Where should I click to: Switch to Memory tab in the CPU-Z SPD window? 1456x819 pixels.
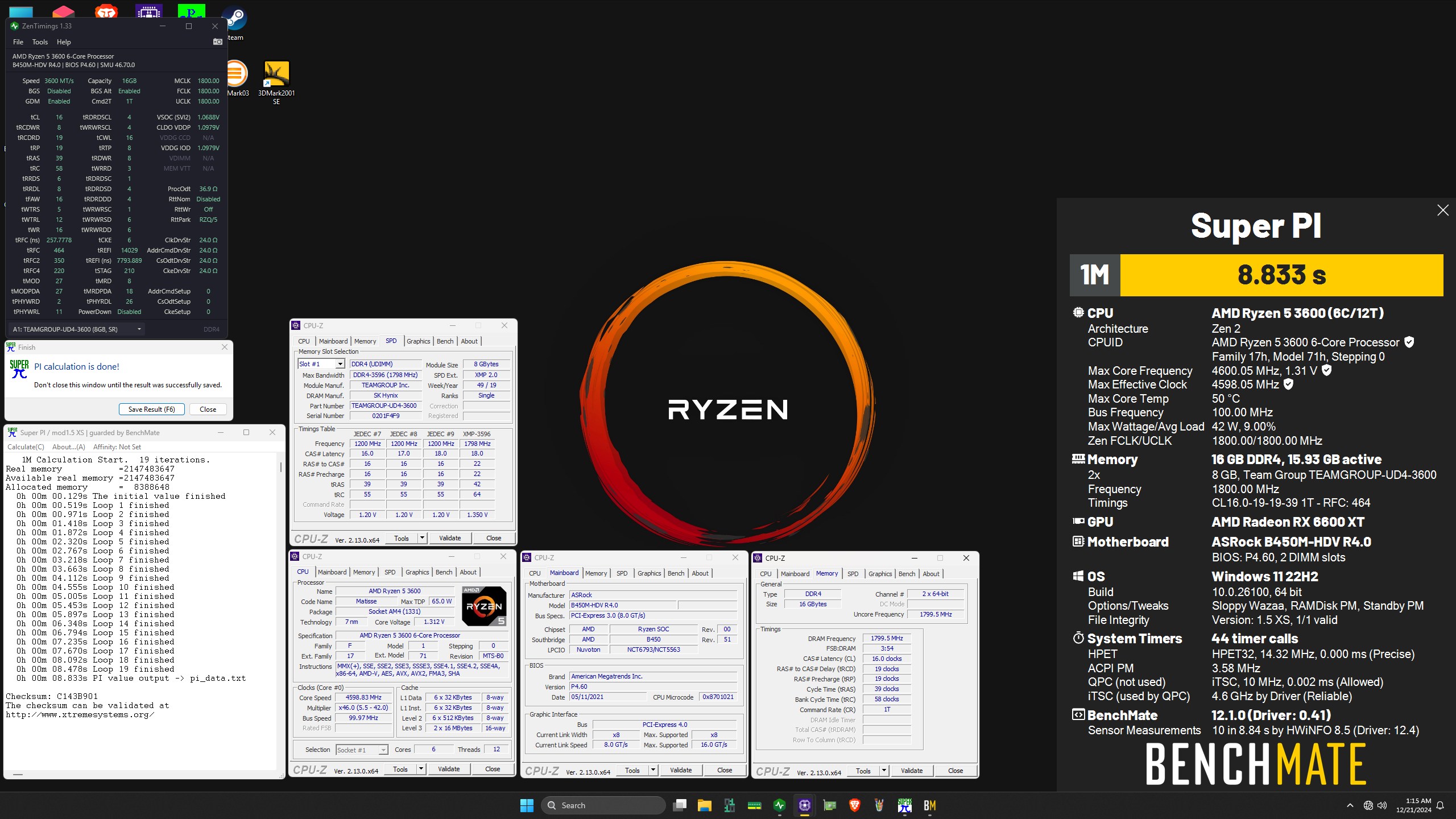pos(365,341)
